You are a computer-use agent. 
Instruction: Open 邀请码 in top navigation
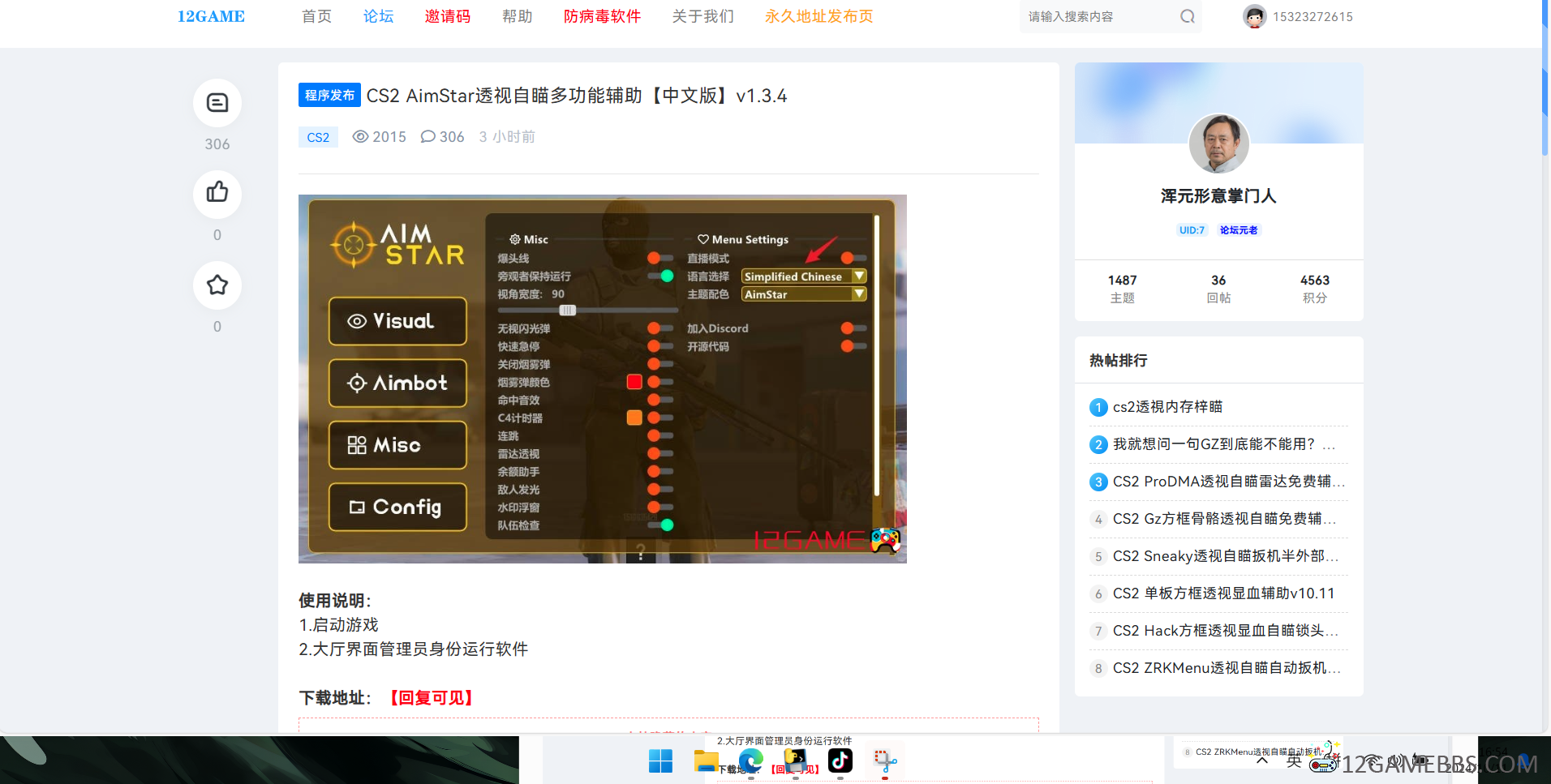pos(448,16)
